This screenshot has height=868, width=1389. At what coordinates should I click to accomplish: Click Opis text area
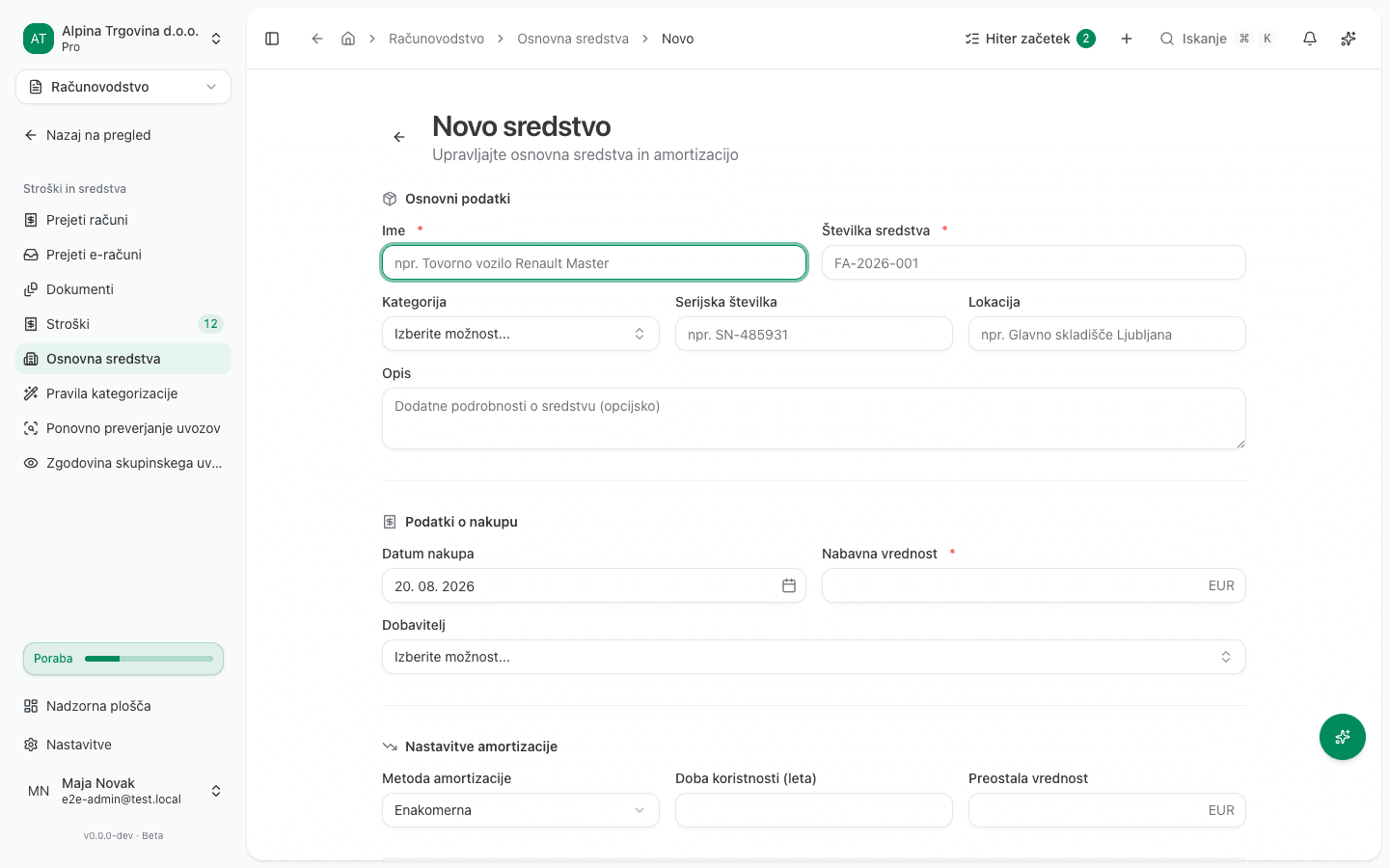814,419
